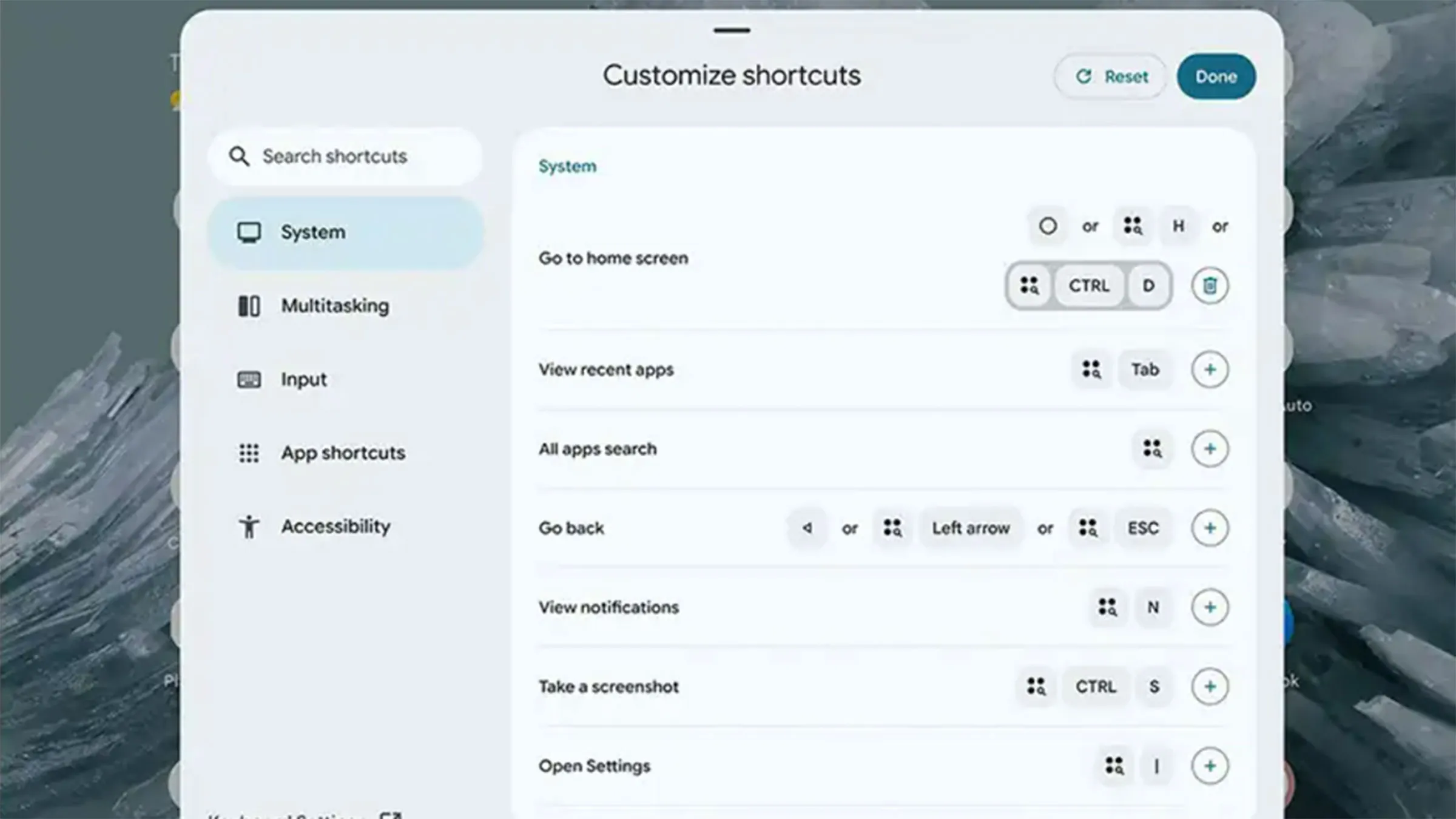1456x819 pixels.
Task: Click the Done button
Action: 1216,77
